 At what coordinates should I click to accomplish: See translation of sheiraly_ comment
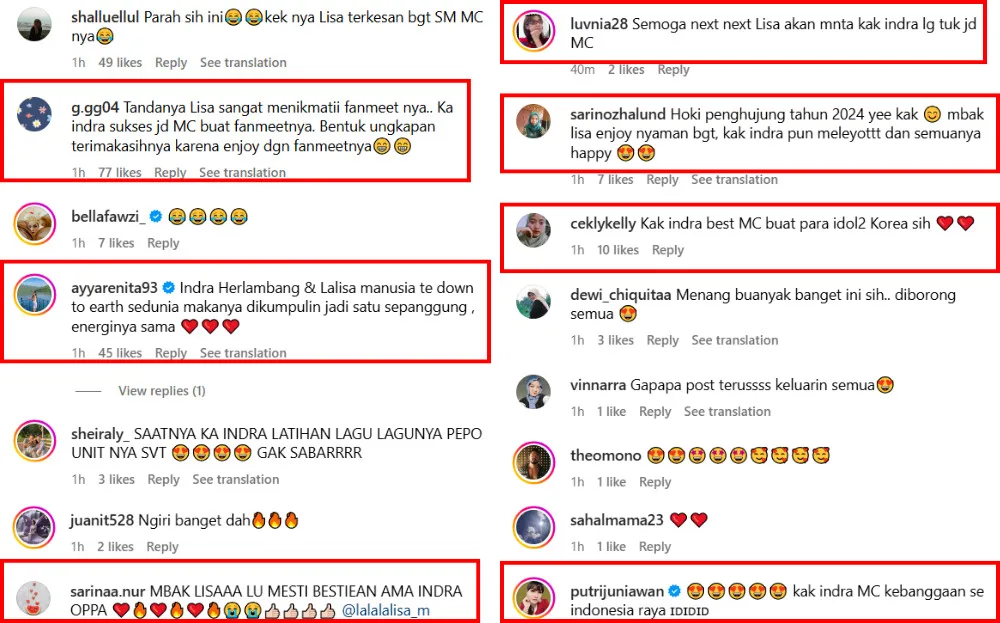tap(235, 480)
